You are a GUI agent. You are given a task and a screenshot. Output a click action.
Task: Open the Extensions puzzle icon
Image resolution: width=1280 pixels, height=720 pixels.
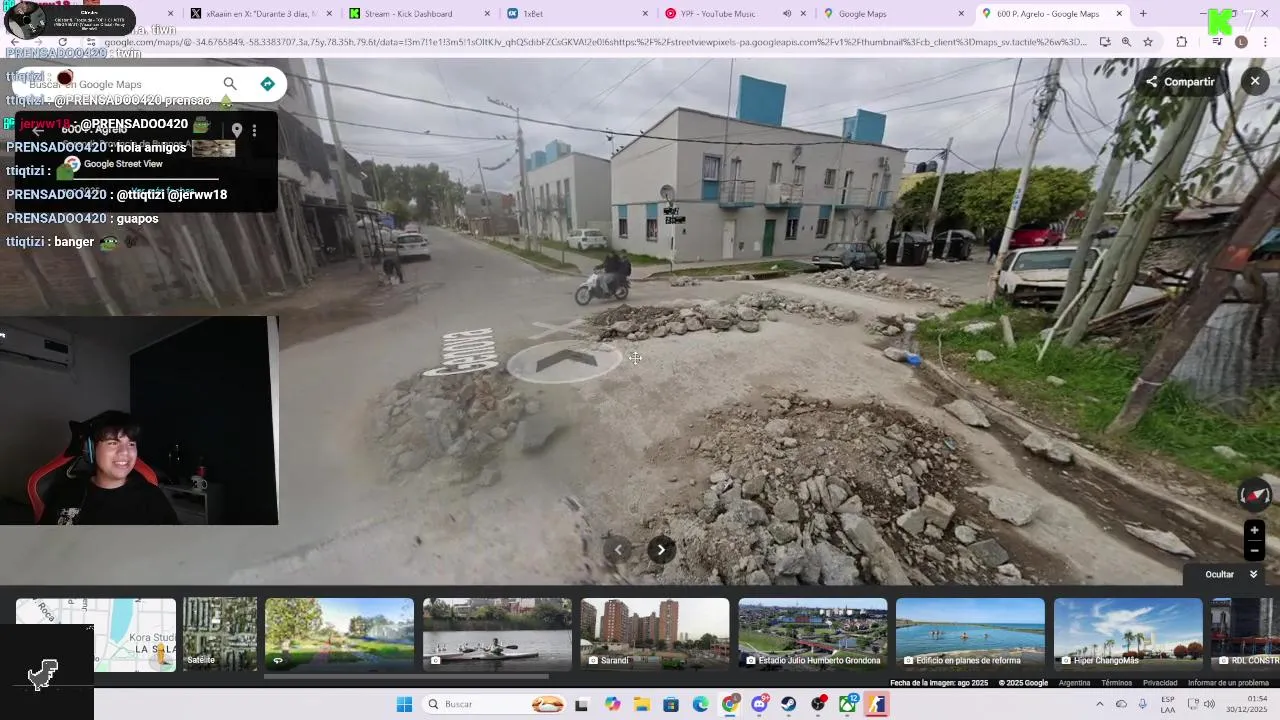pos(1182,42)
